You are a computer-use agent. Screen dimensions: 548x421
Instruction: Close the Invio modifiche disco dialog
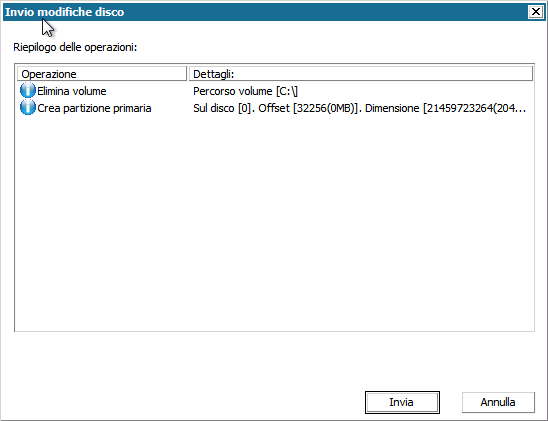tap(535, 12)
